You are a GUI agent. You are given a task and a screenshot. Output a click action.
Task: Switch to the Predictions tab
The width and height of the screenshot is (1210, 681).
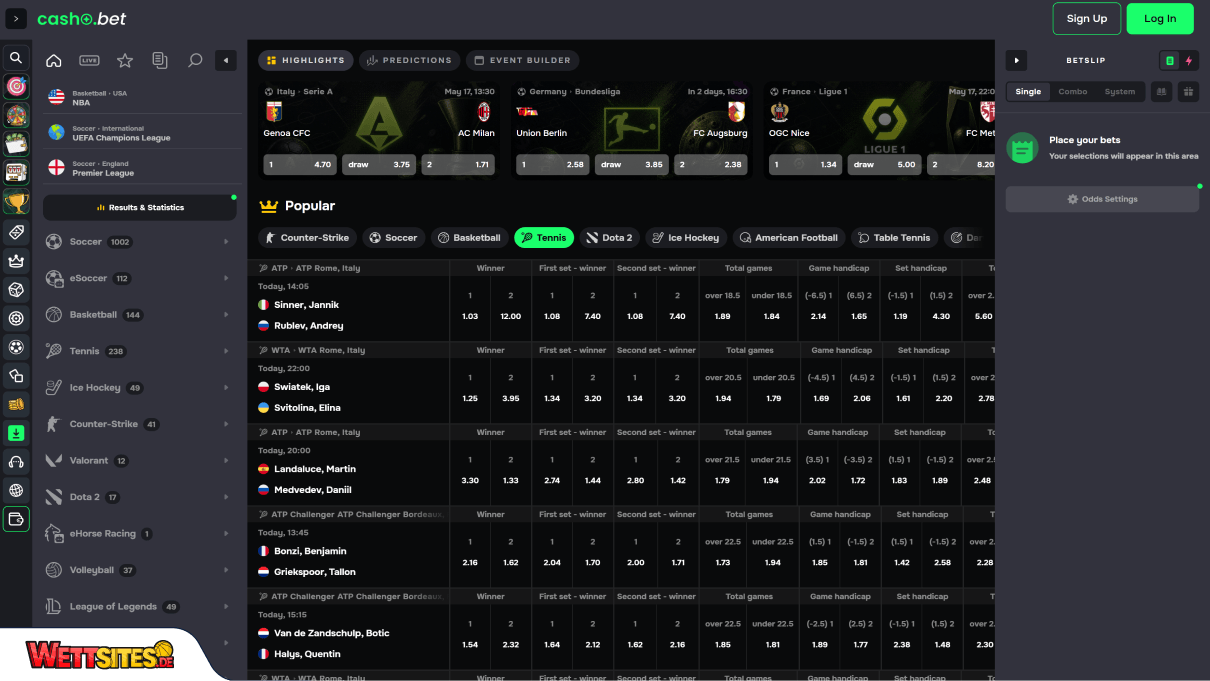(x=409, y=61)
